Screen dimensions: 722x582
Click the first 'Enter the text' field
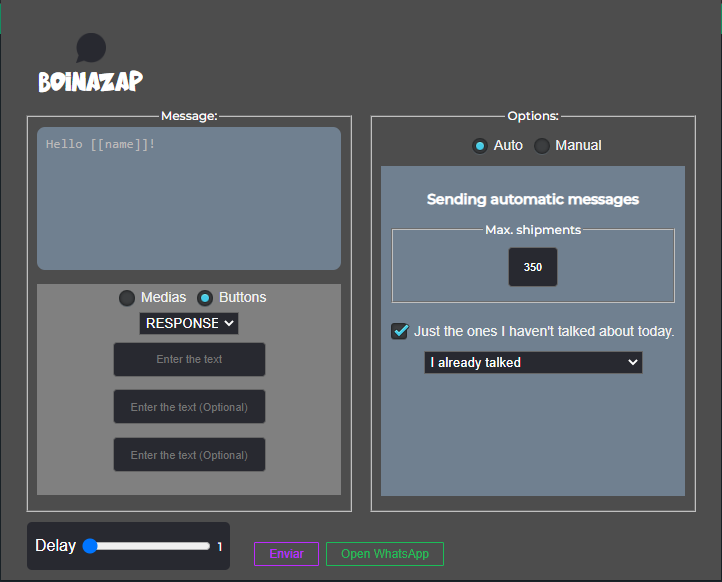point(189,359)
